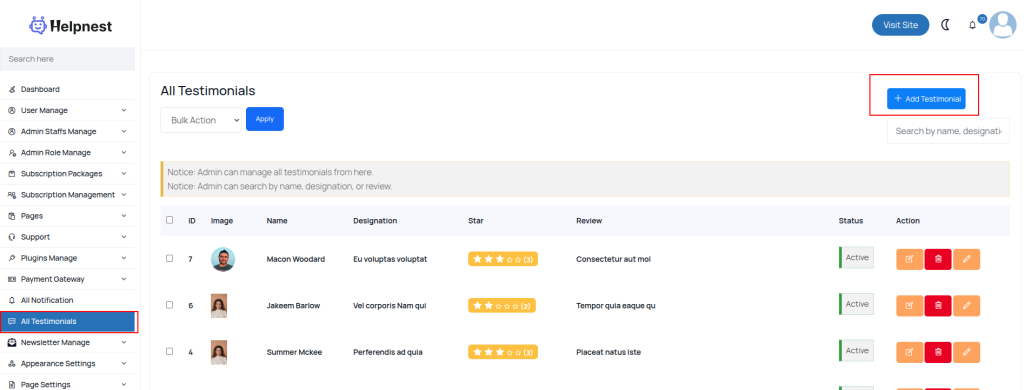Click the Subscription Packages icon
Image resolution: width=1024 pixels, height=390 pixels.
[12, 174]
